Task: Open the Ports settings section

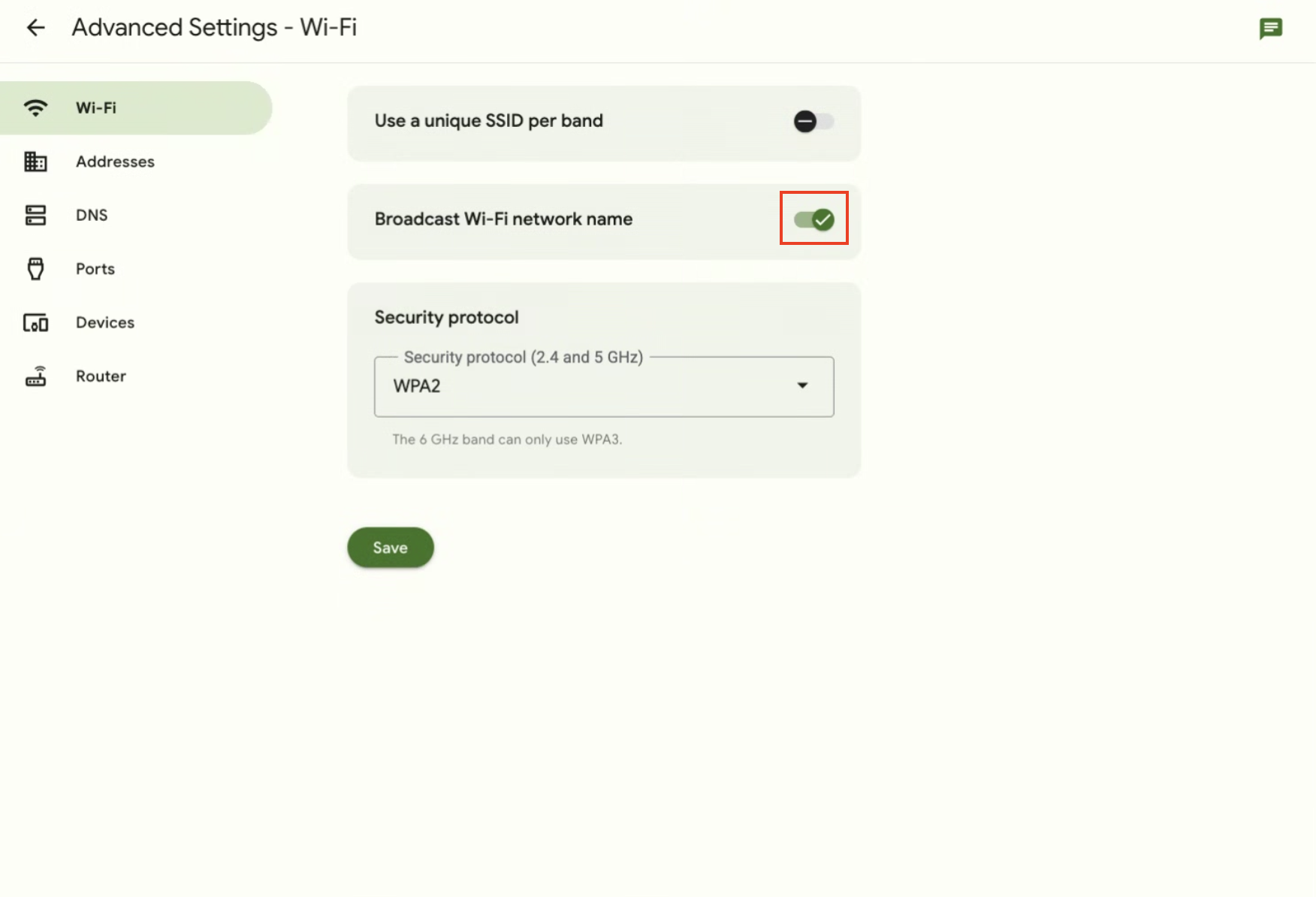Action: 95,269
